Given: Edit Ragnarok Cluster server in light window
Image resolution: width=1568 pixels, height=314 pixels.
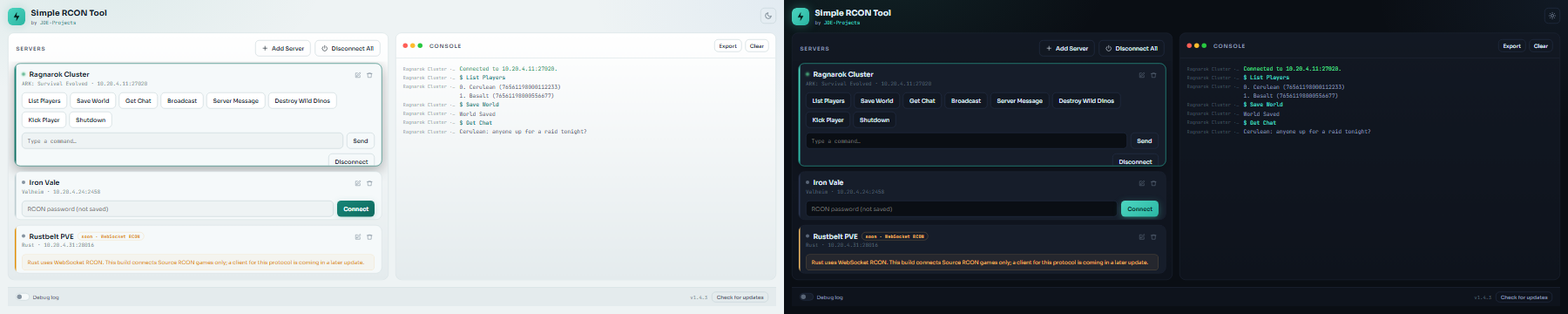Looking at the screenshot, I should pos(358,75).
